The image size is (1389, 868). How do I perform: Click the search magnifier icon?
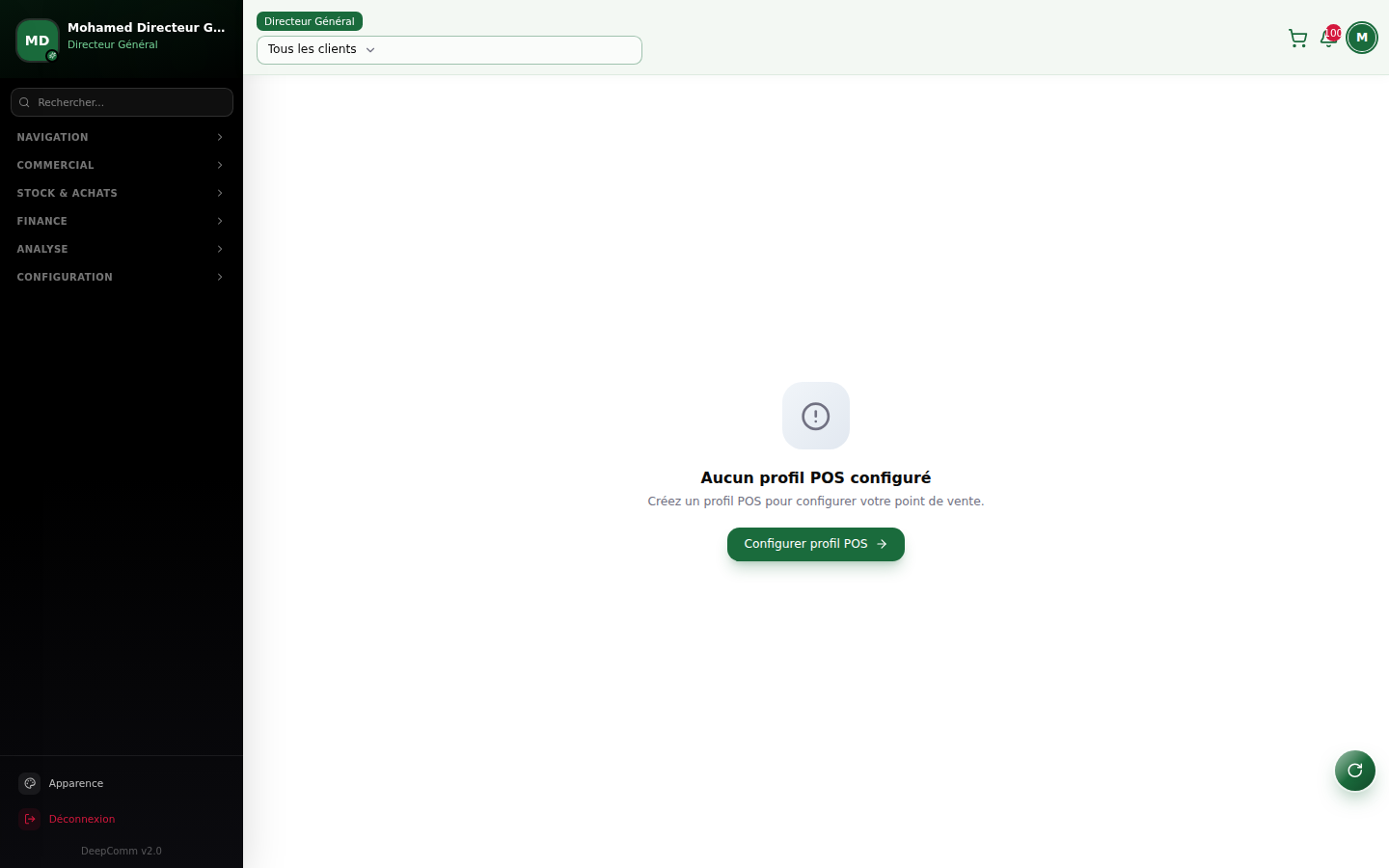(x=24, y=102)
